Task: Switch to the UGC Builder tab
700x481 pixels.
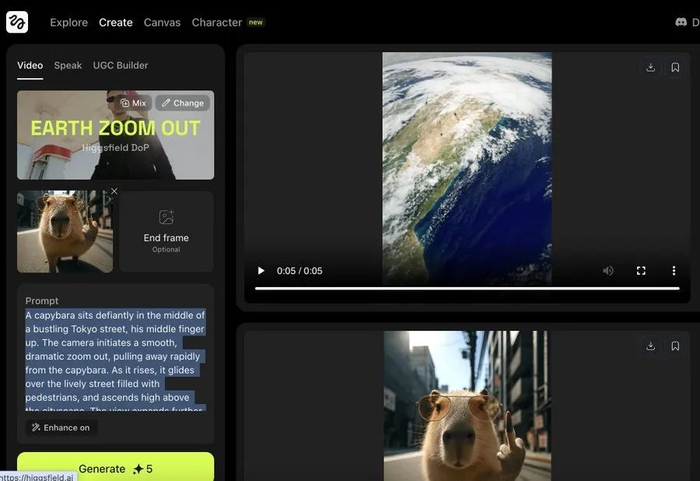Action: [x=121, y=65]
